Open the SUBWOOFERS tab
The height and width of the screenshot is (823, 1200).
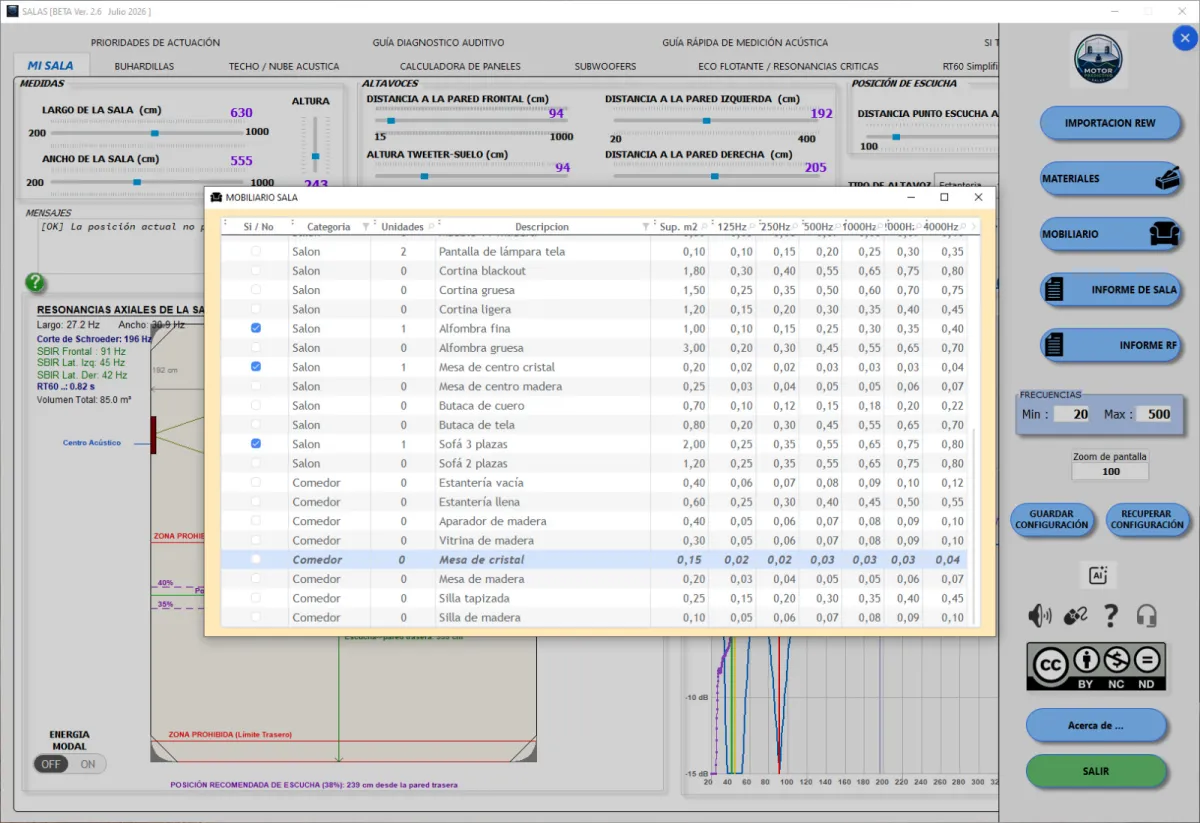(605, 66)
